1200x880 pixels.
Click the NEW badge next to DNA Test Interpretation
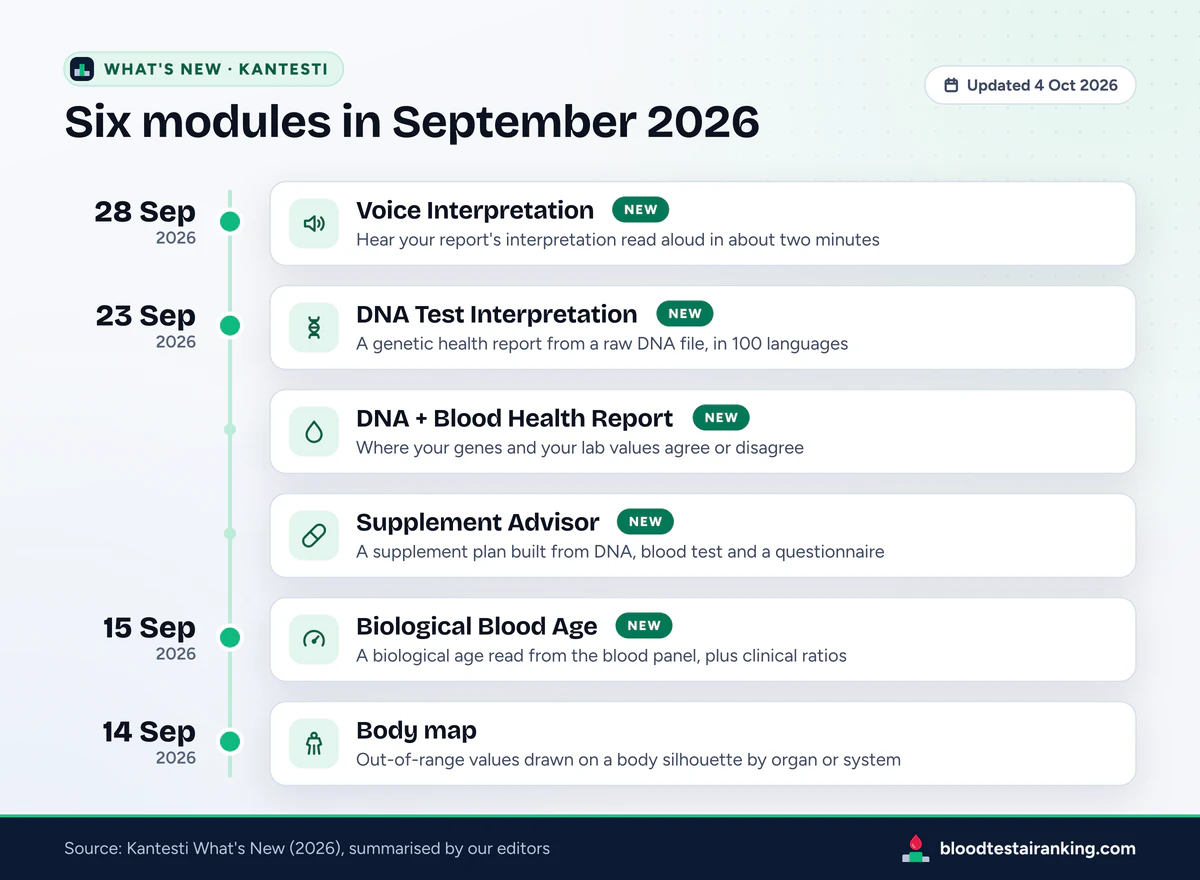[x=685, y=314]
